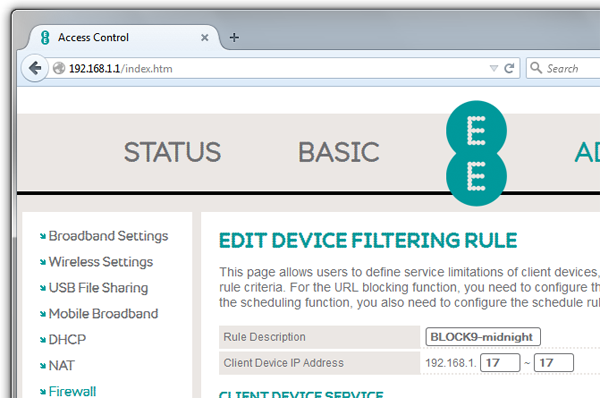This screenshot has height=398, width=600.
Task: Click the Rule Description label
Action: (264, 337)
